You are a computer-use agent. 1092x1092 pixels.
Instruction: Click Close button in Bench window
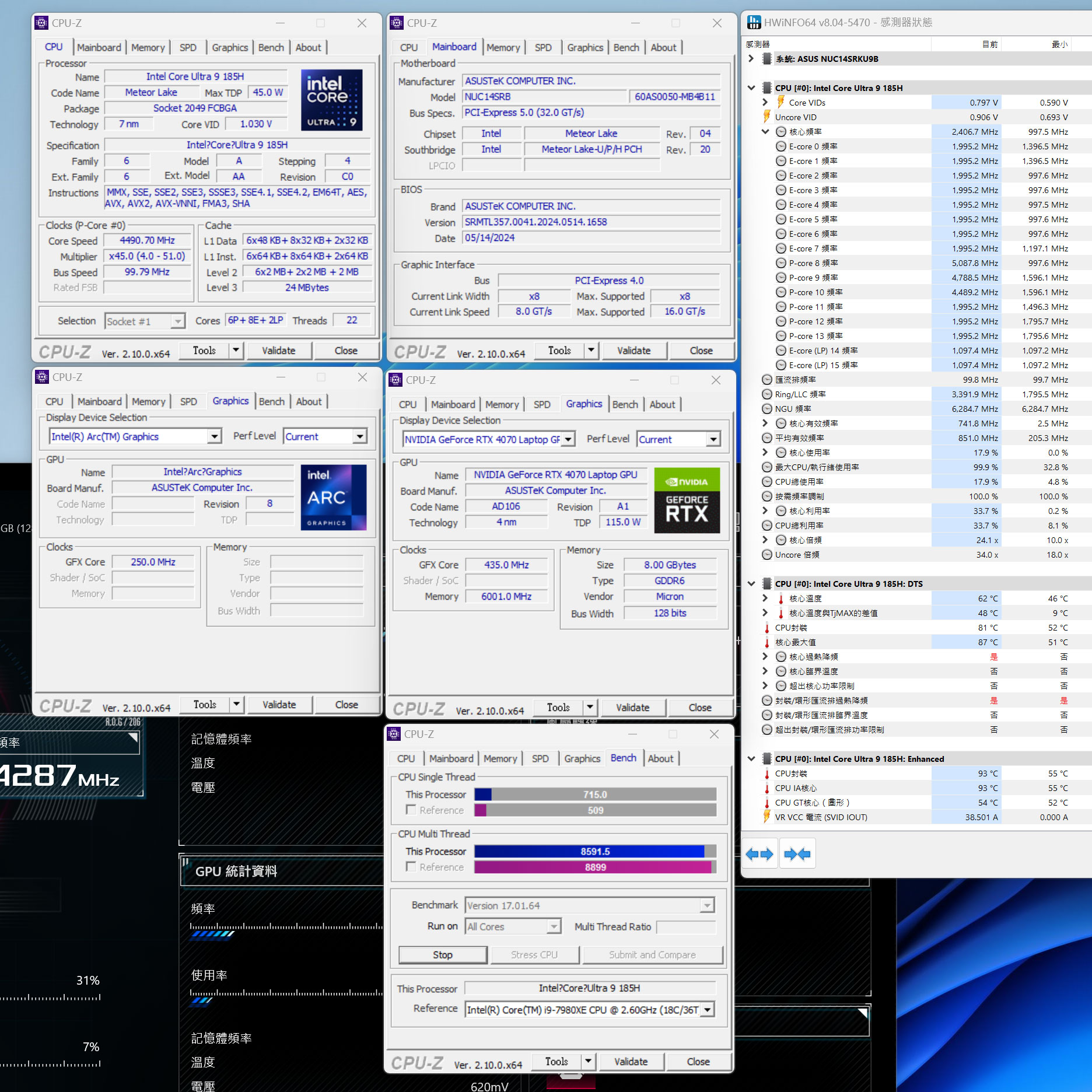698,1062
